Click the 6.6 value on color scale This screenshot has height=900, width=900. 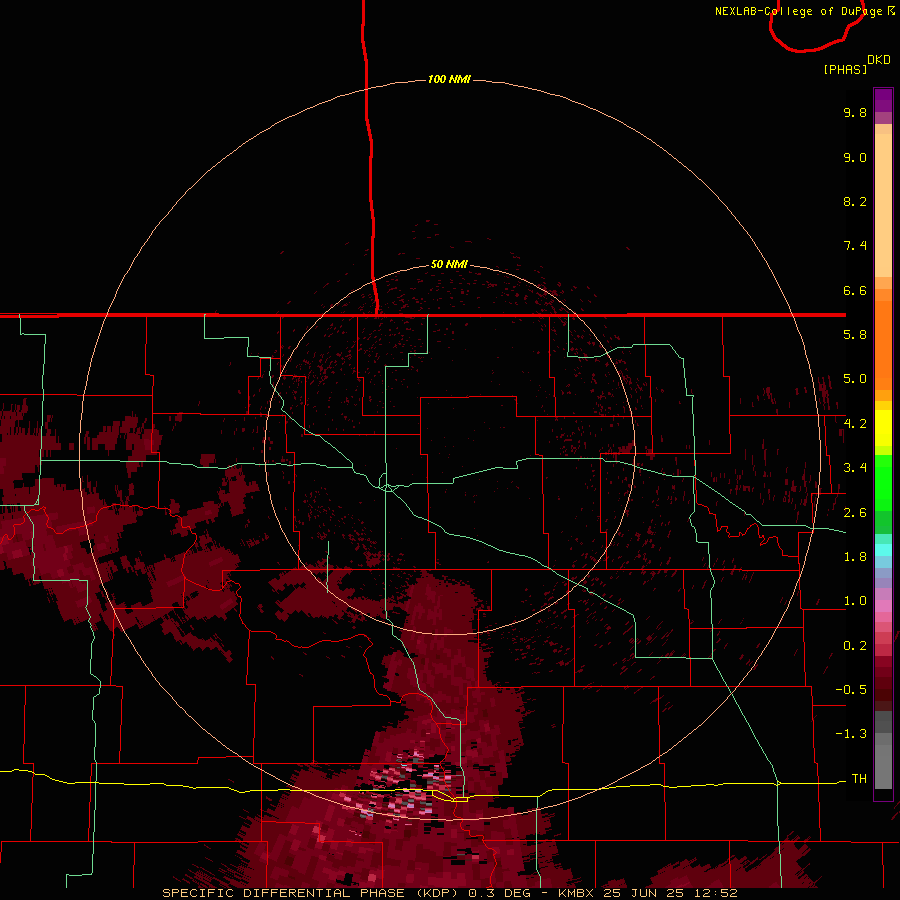click(855, 290)
